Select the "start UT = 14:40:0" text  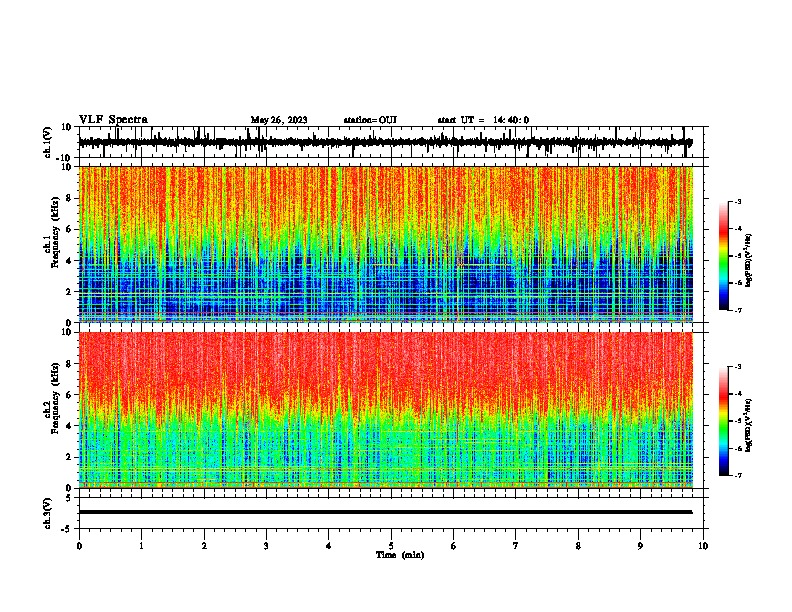pos(483,120)
